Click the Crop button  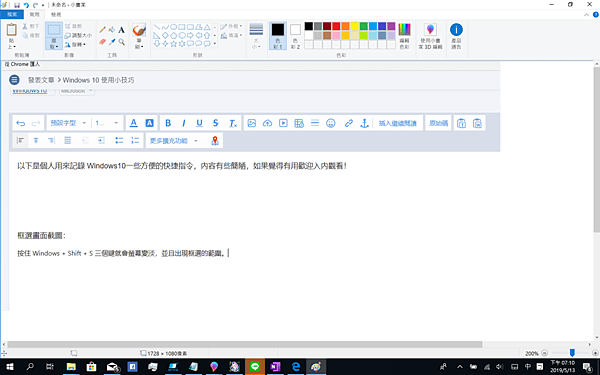(73, 26)
